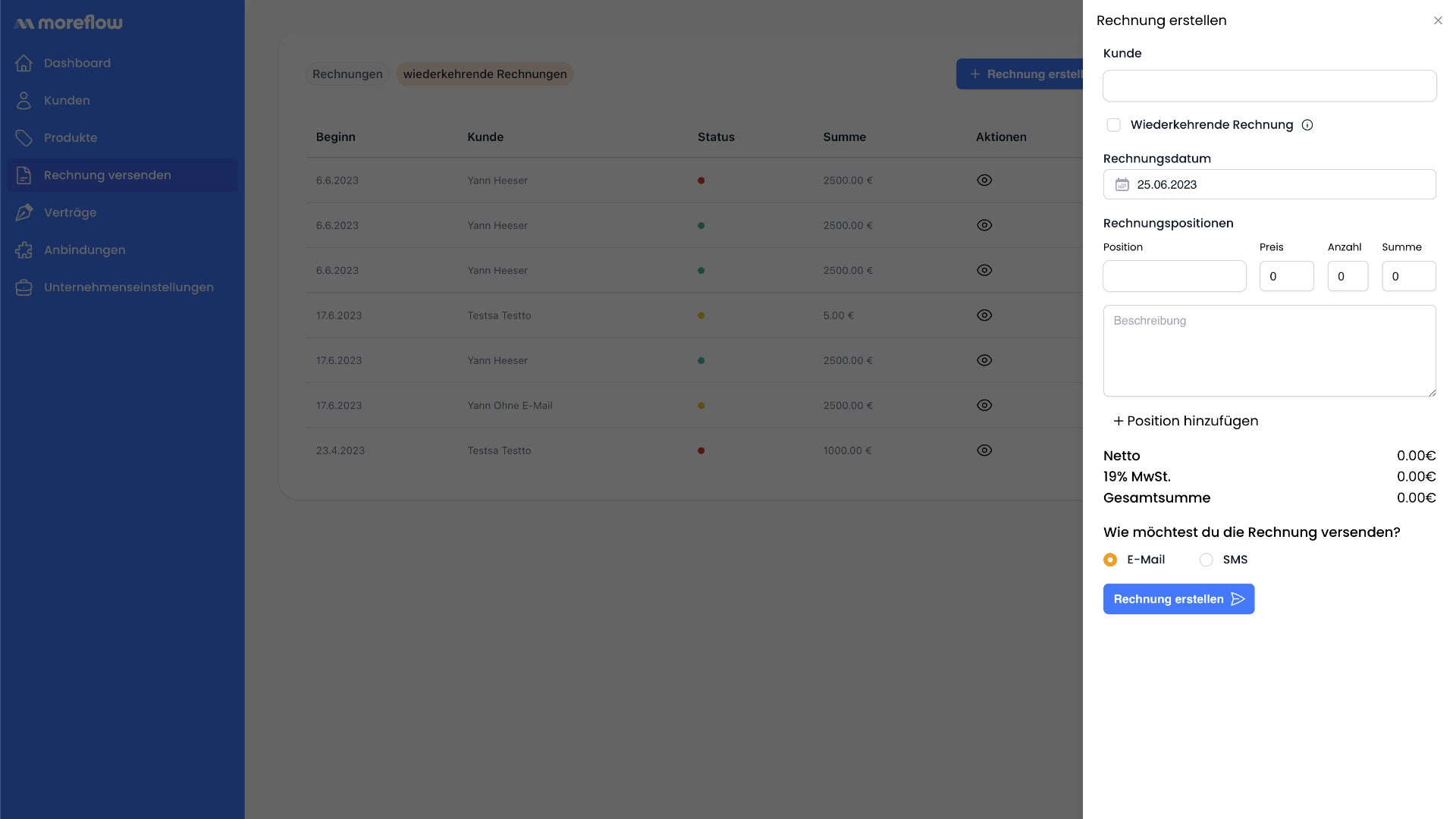
Task: Open Rechnung versenden in the sidebar
Action: pyautogui.click(x=107, y=175)
